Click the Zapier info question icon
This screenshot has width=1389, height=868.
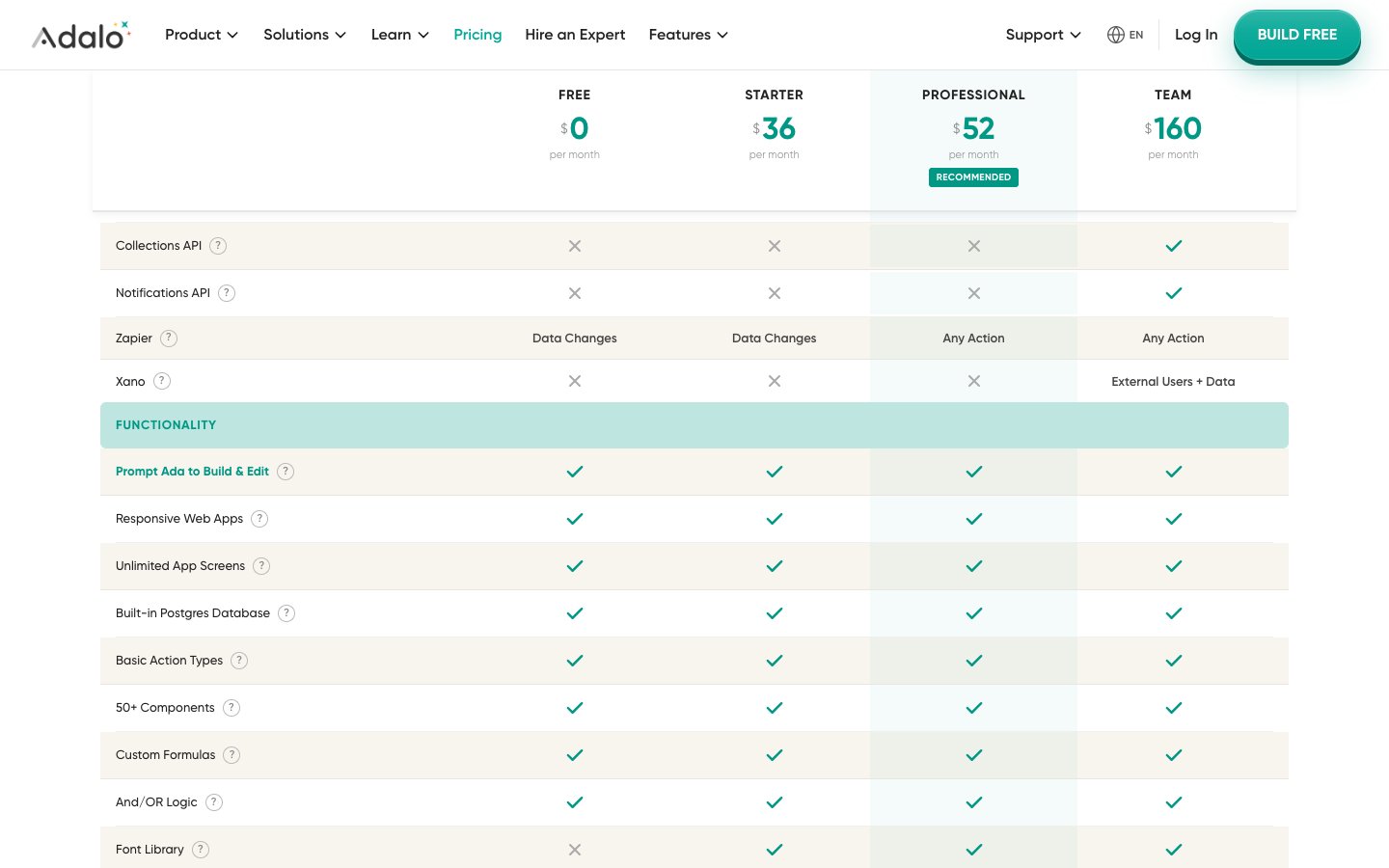[169, 339]
